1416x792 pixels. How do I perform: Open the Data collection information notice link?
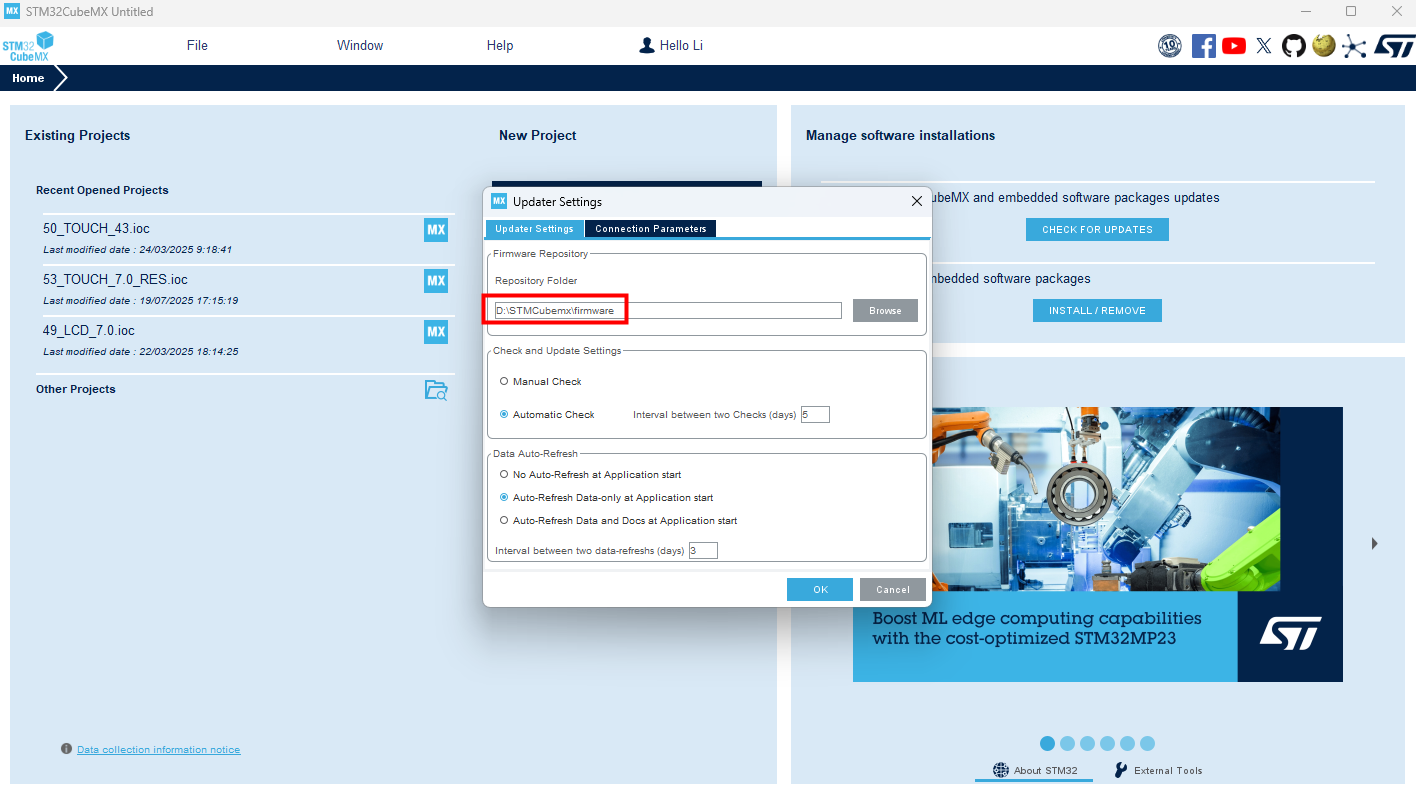pos(158,750)
